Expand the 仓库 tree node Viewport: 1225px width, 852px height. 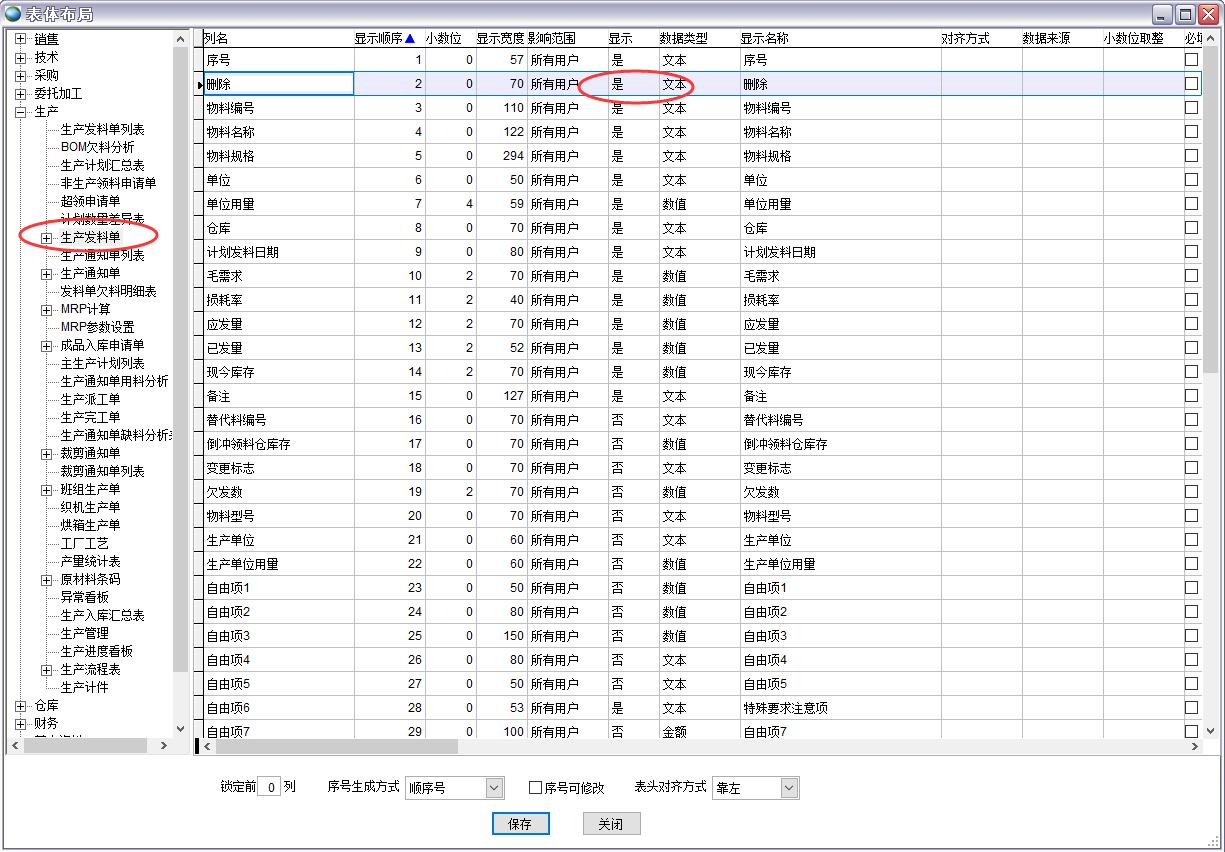click(x=21, y=706)
